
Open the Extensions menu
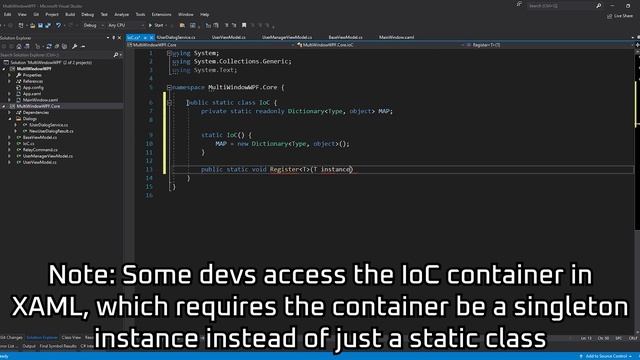pos(161,14)
